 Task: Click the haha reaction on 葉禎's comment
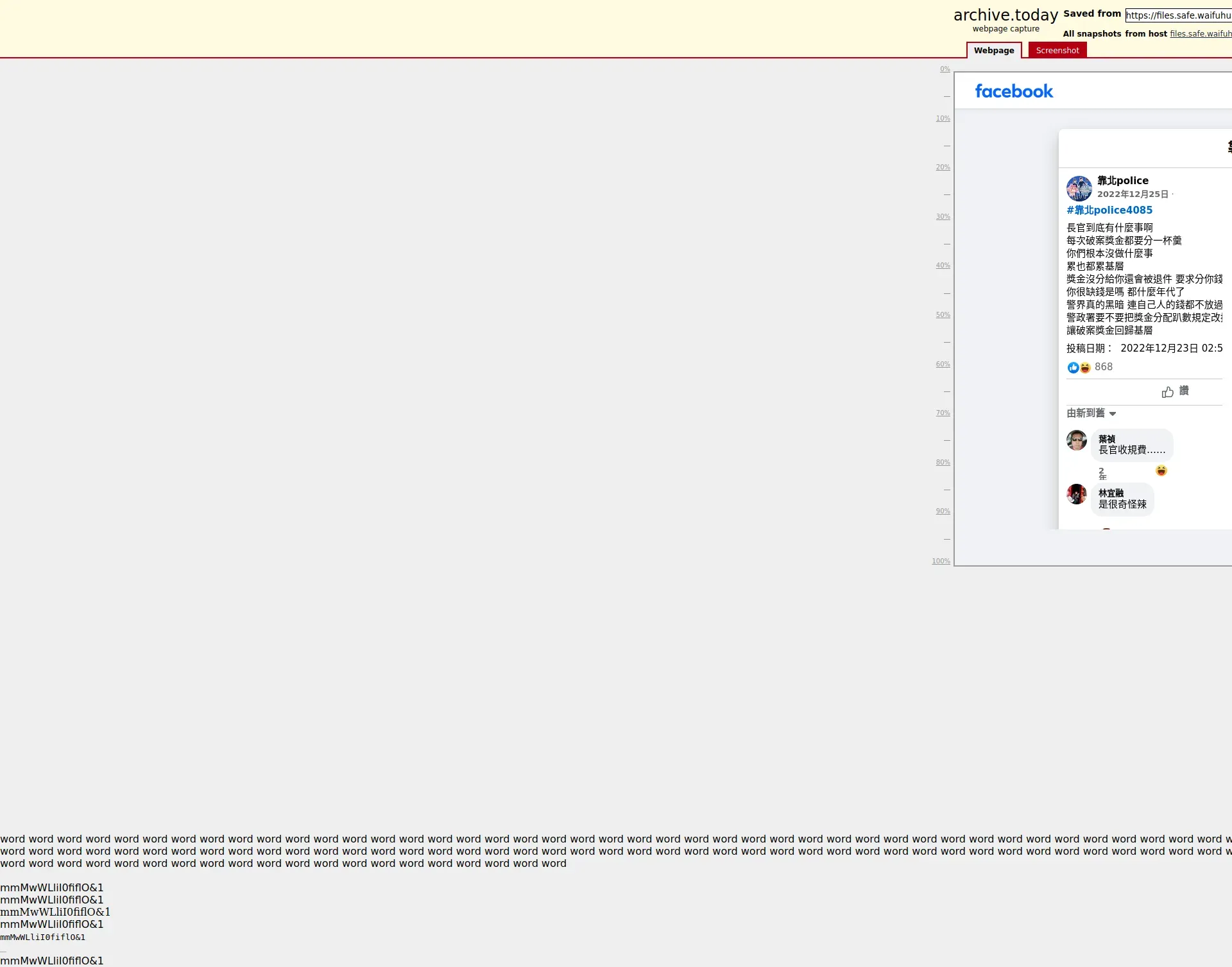click(1161, 470)
